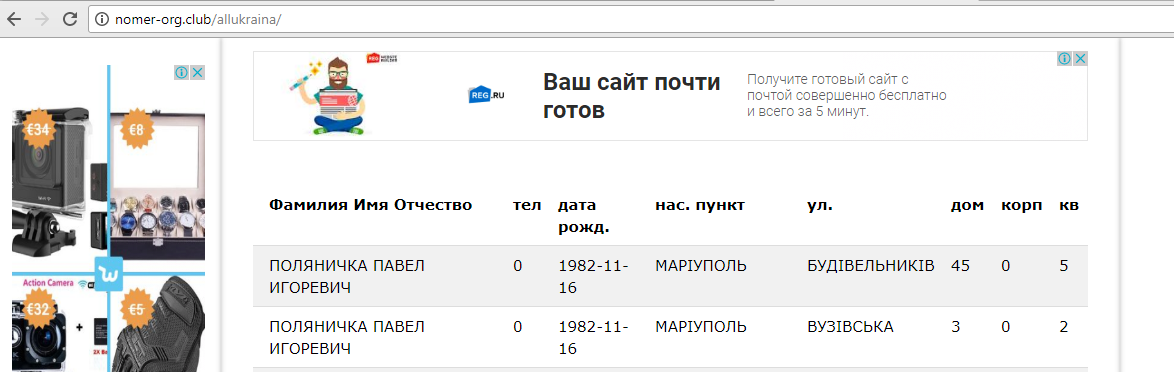
Task: Go back with the browser back arrow
Action: pos(14,19)
